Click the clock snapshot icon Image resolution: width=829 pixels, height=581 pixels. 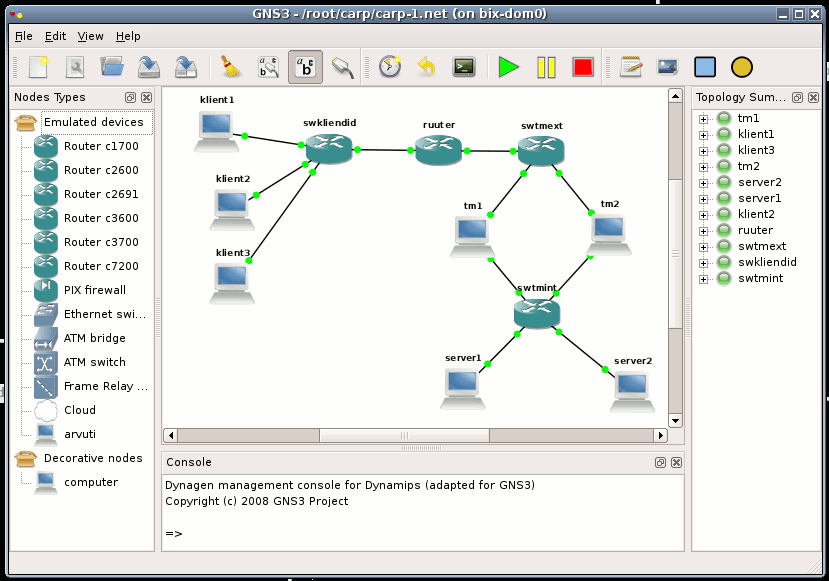[390, 67]
